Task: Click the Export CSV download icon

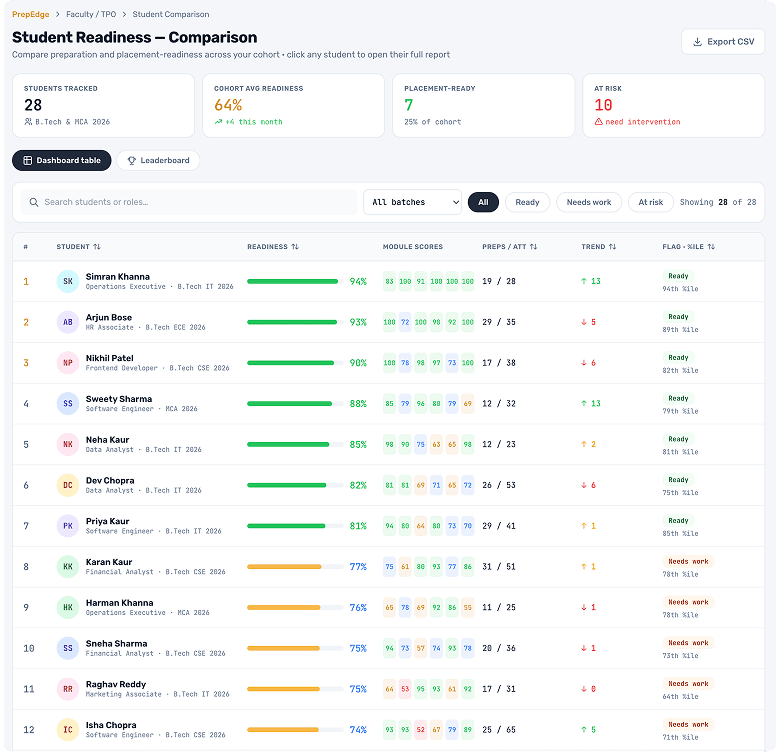Action: (x=698, y=42)
